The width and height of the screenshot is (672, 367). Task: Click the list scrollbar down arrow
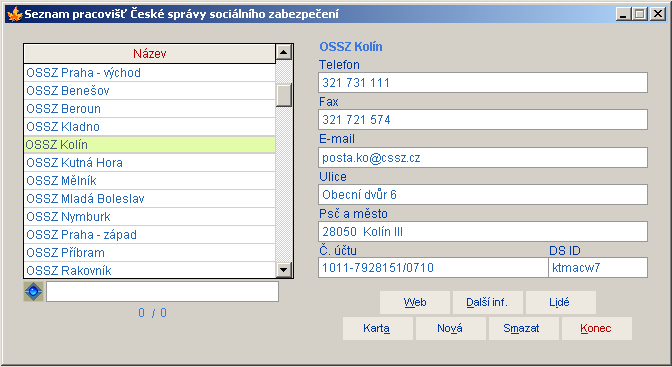(x=284, y=270)
